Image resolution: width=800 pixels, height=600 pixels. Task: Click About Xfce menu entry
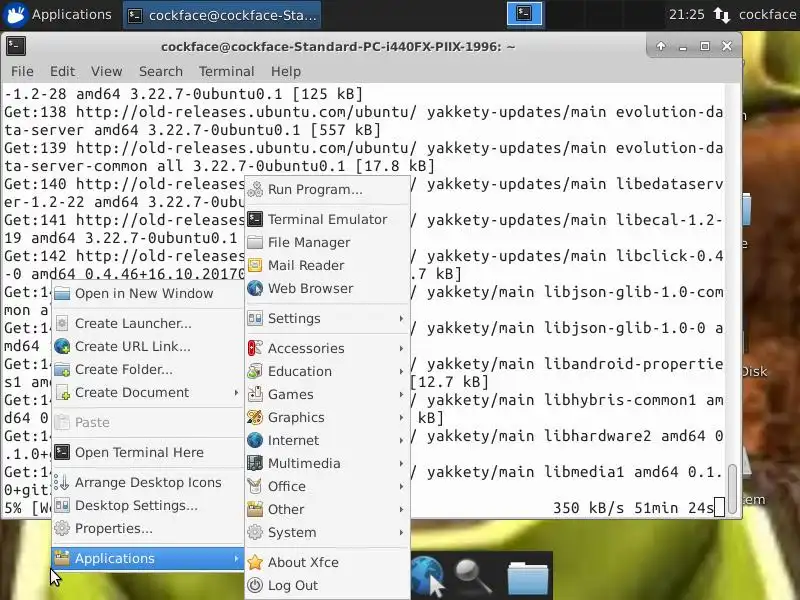(x=327, y=562)
